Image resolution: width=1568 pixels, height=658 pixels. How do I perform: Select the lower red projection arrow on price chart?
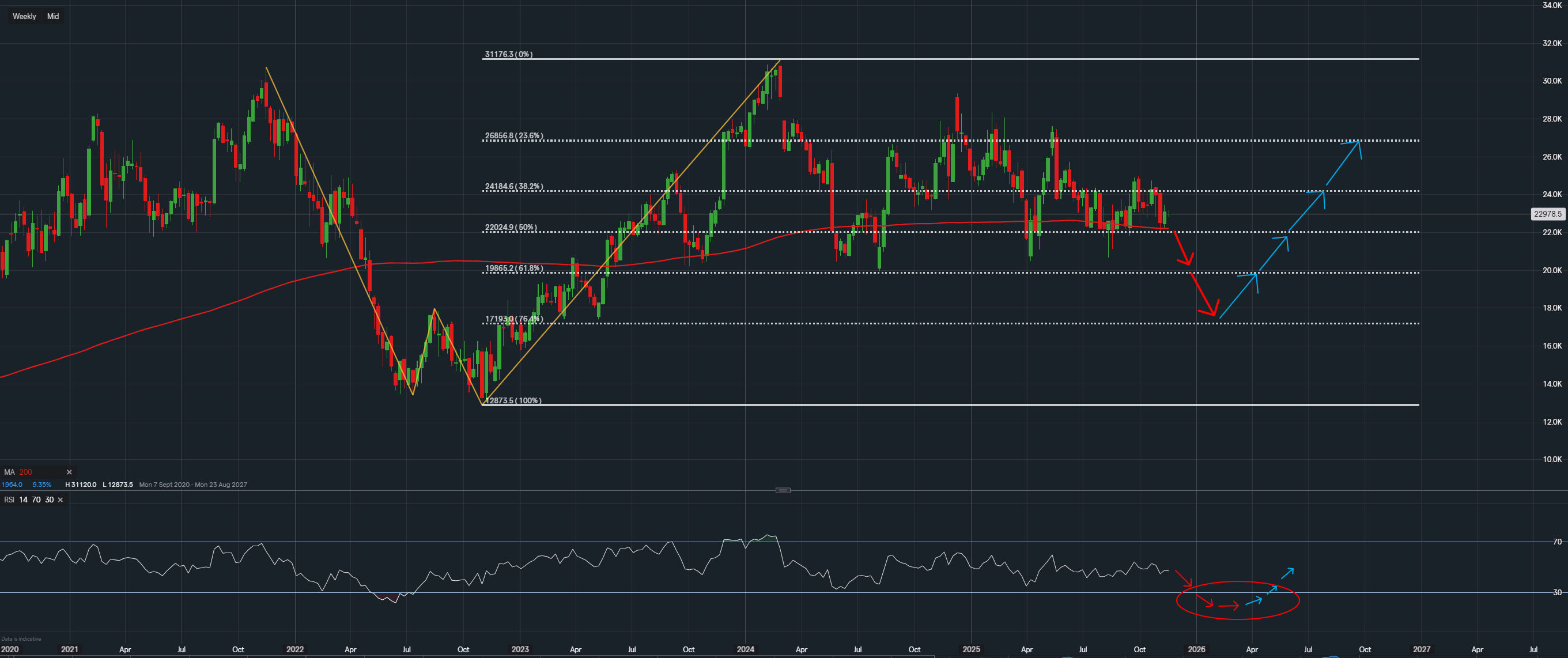(1202, 293)
